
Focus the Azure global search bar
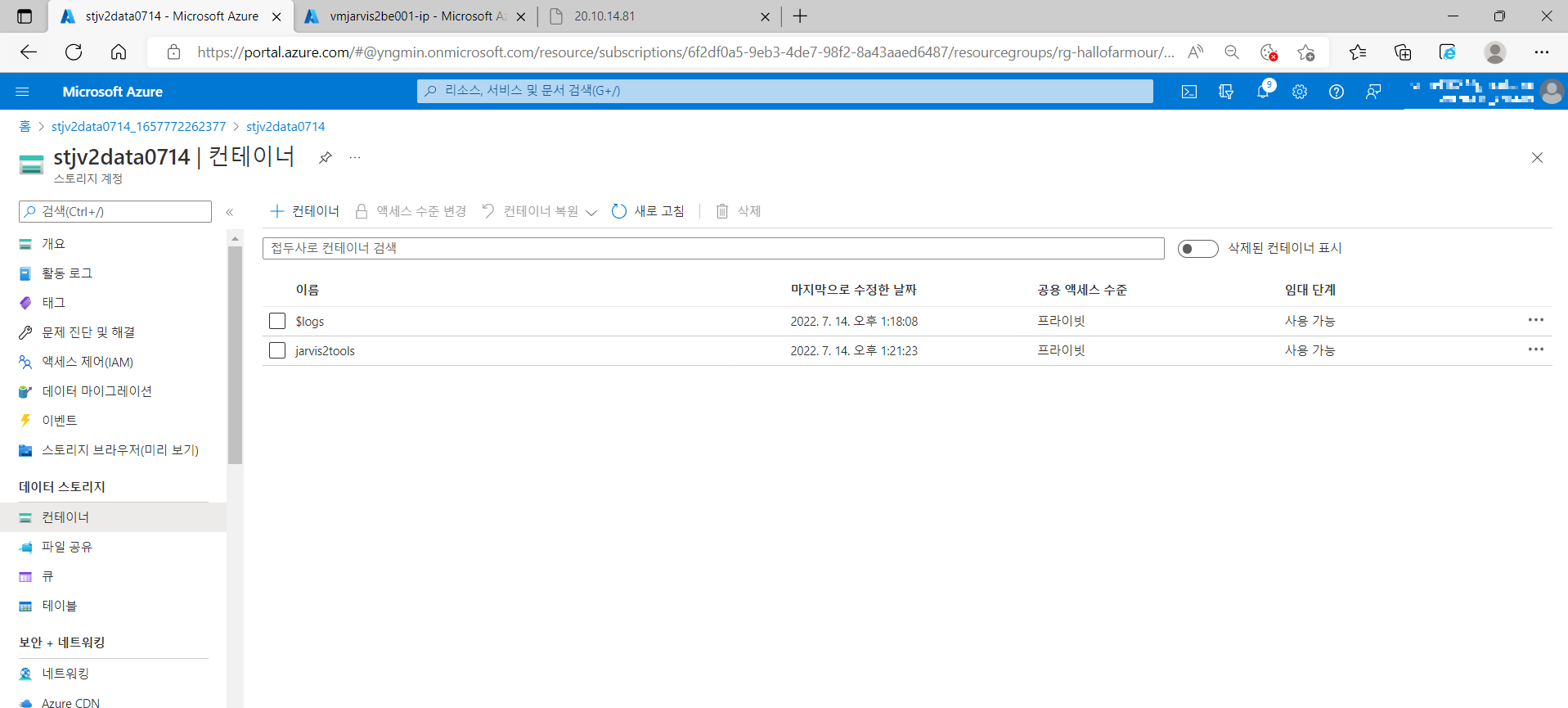[784, 91]
